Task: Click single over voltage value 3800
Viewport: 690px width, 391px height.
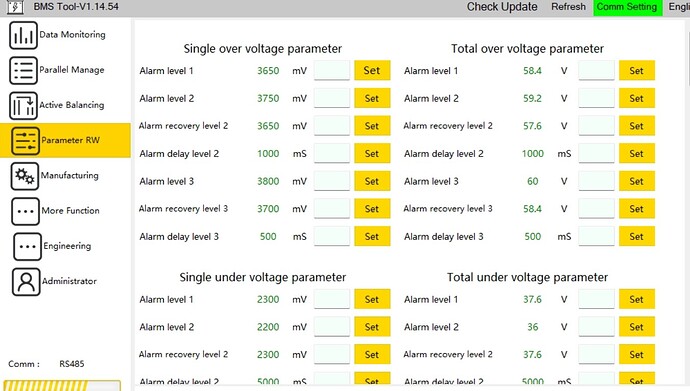Action: click(268, 181)
